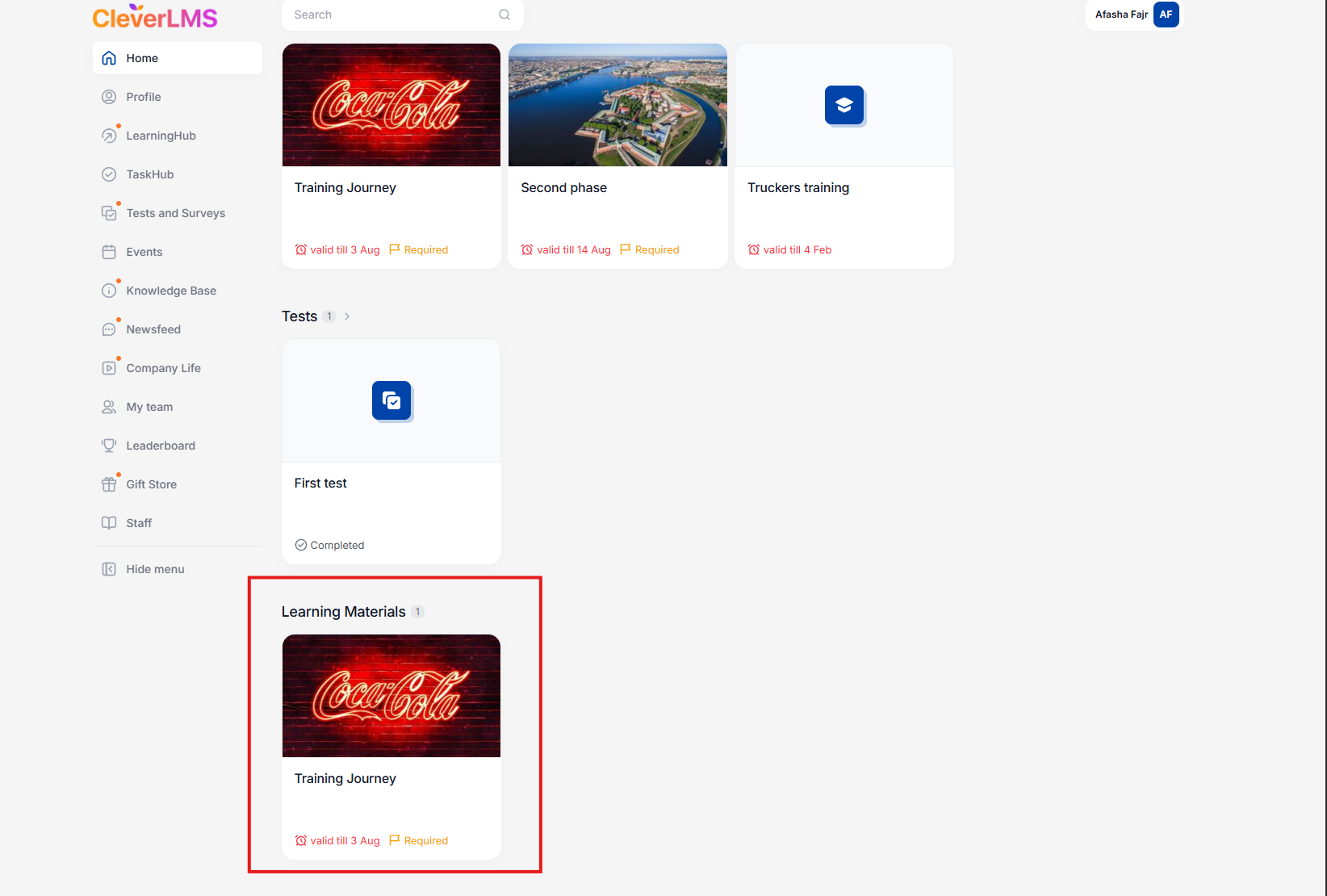The image size is (1327, 896).
Task: Open LearningHub from the sidebar
Action: [x=178, y=136]
